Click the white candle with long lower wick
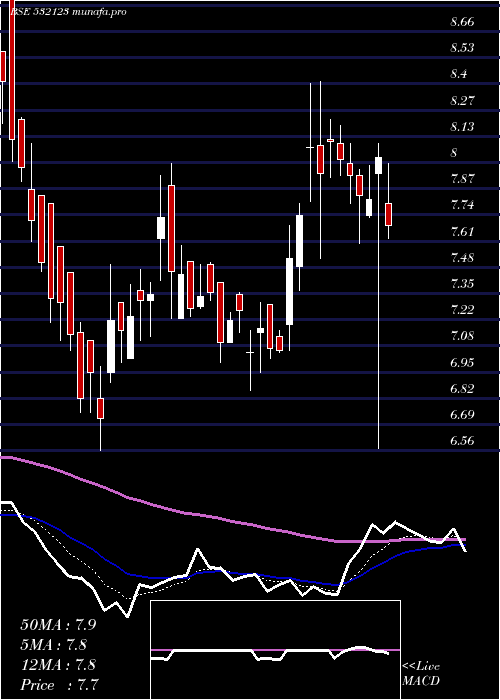The height and width of the screenshot is (700, 500). tap(379, 165)
